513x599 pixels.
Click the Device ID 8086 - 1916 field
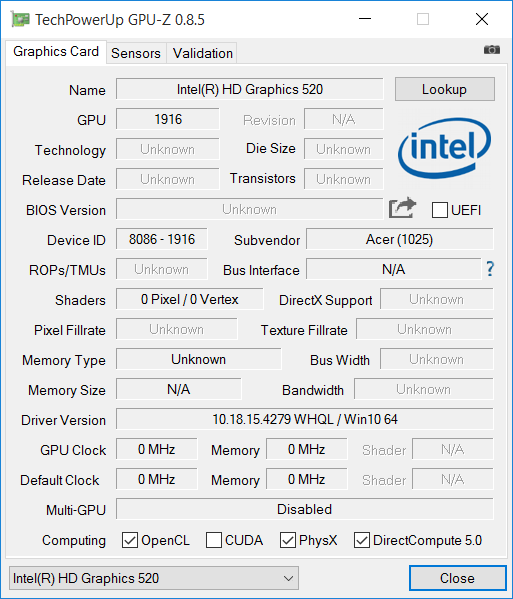coord(162,239)
